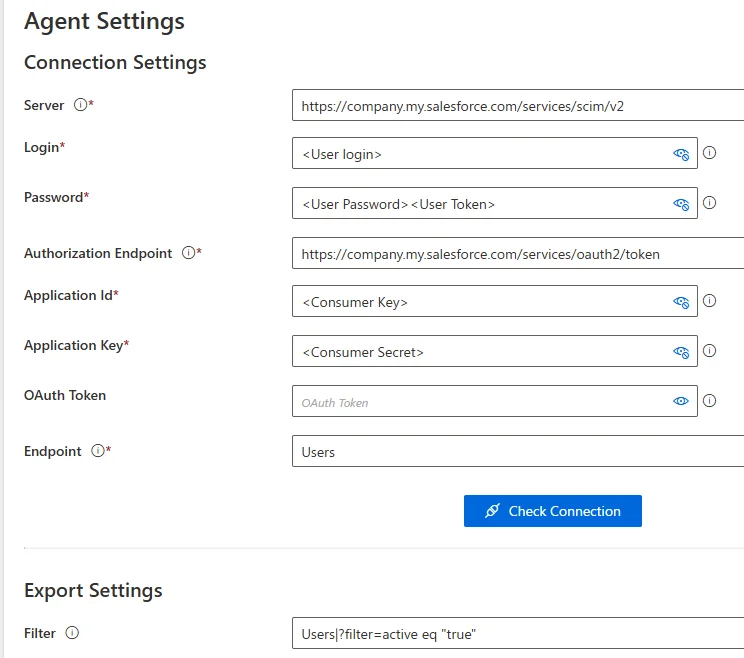Click the info icon next to Authorization Endpoint label
This screenshot has height=658, width=744.
[x=188, y=252]
